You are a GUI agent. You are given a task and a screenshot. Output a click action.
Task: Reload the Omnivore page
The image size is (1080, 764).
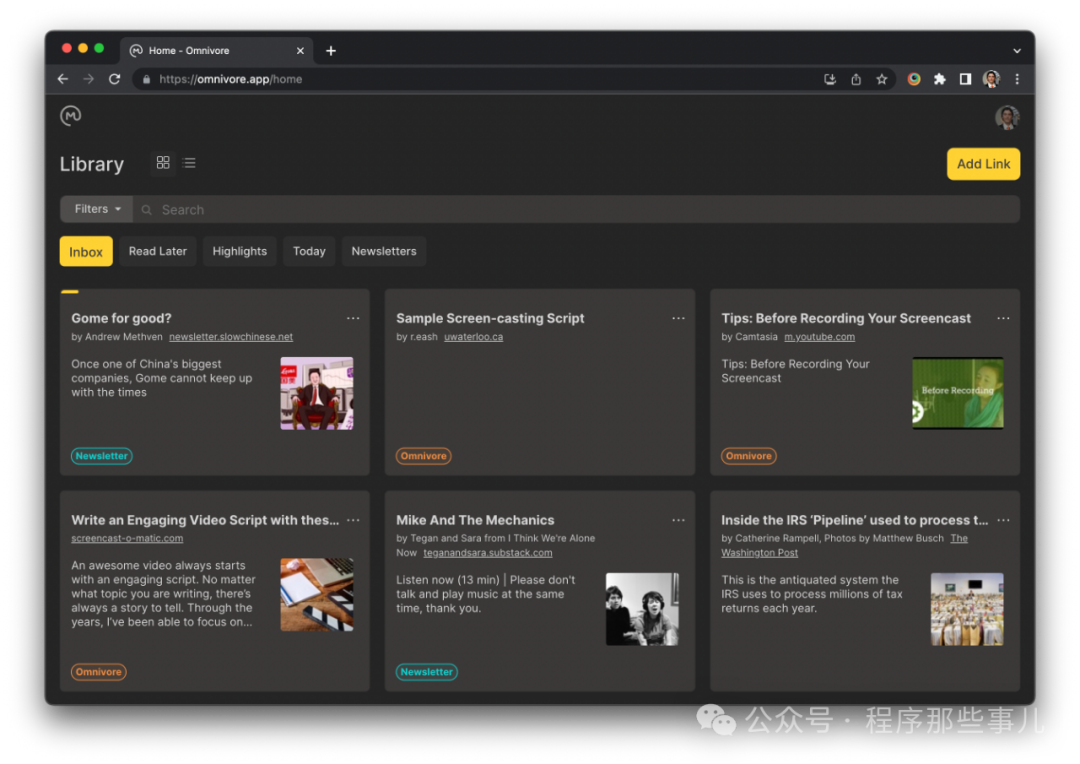pos(115,79)
